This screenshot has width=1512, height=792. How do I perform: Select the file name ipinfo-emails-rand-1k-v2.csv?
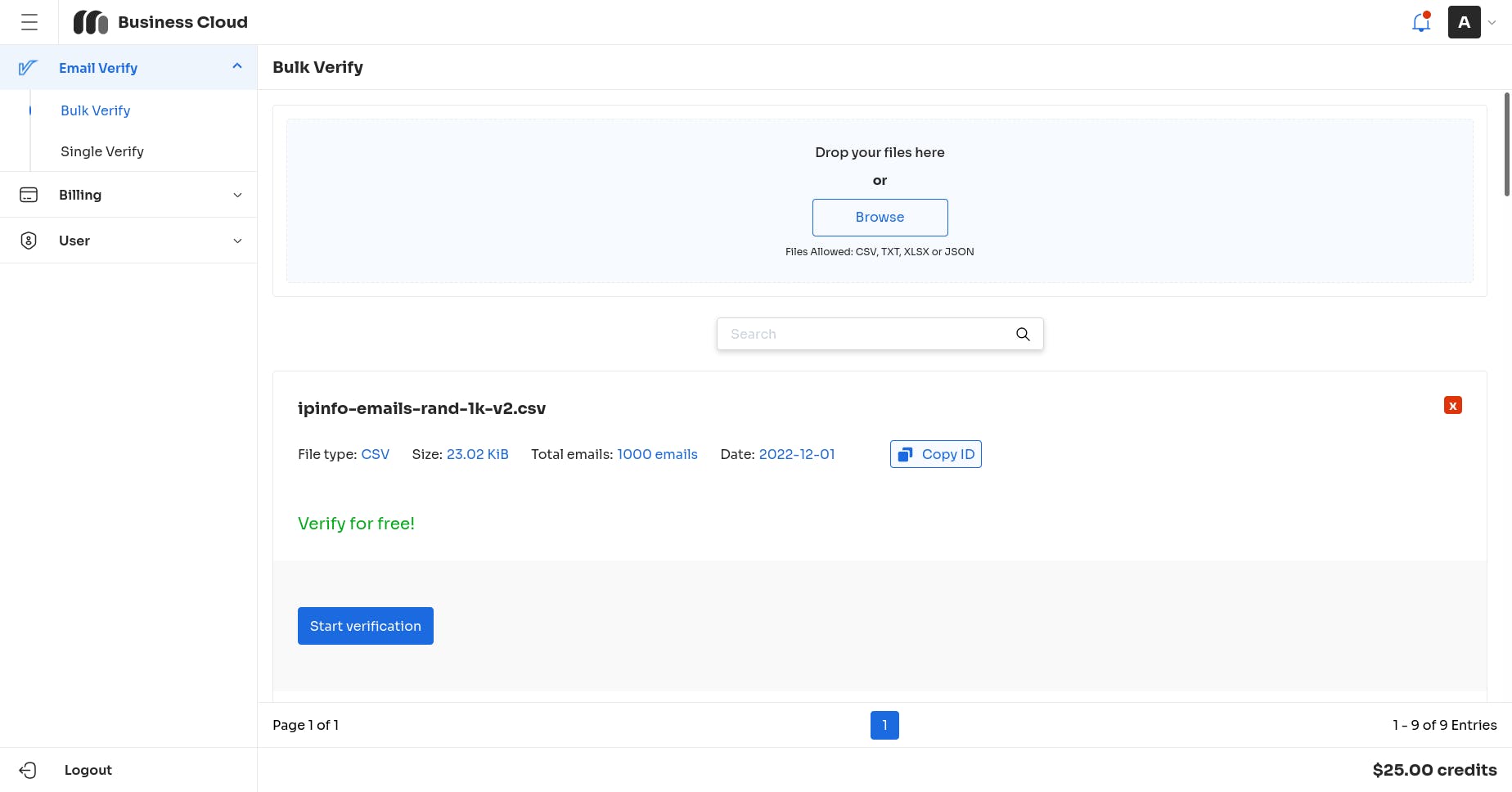[421, 408]
